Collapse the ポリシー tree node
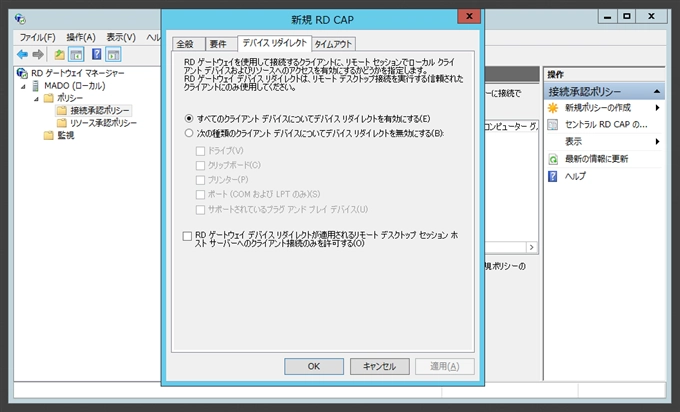The height and width of the screenshot is (412, 680). pyautogui.click(x=36, y=99)
